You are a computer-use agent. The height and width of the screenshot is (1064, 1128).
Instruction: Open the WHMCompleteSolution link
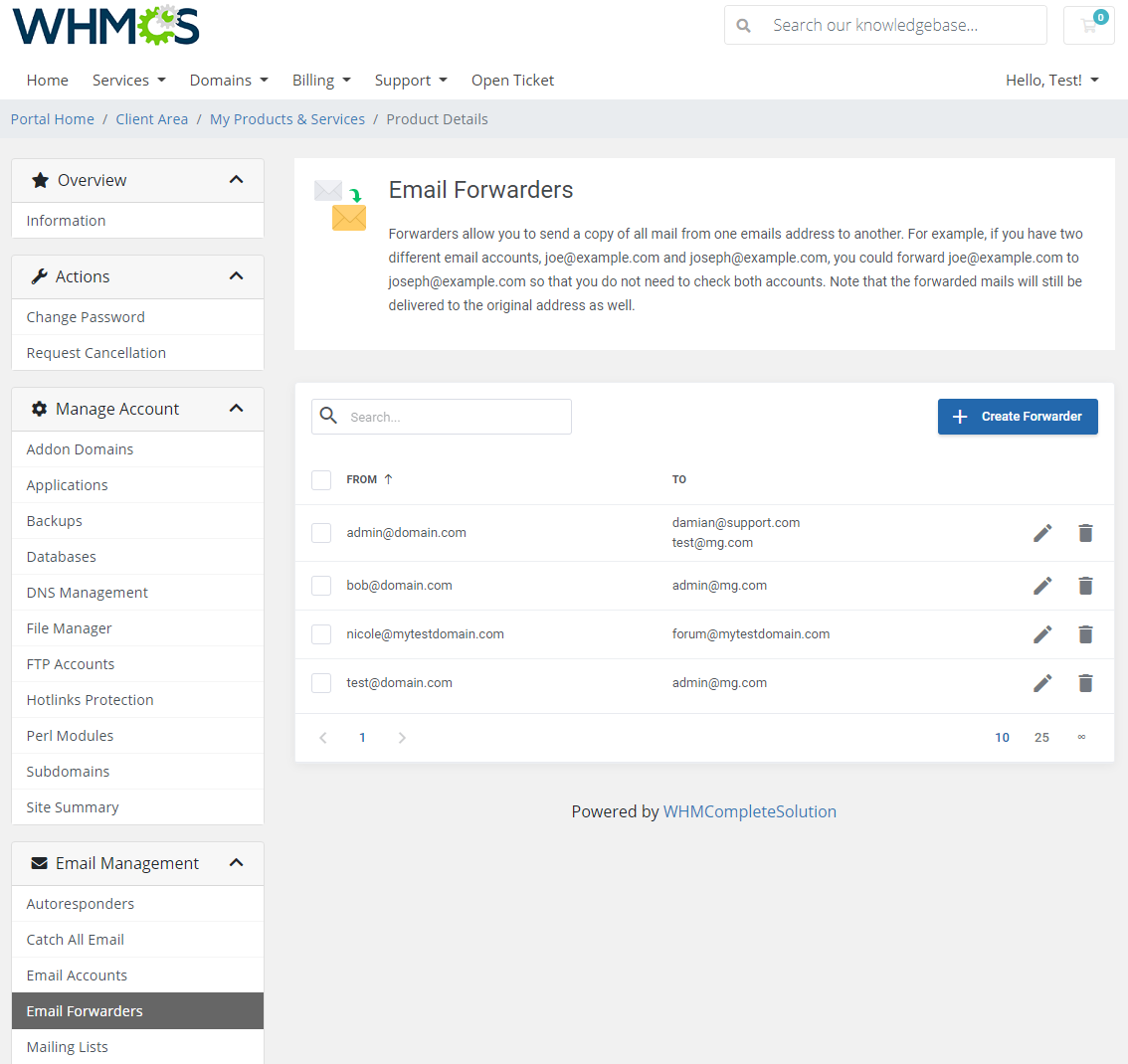tap(749, 811)
